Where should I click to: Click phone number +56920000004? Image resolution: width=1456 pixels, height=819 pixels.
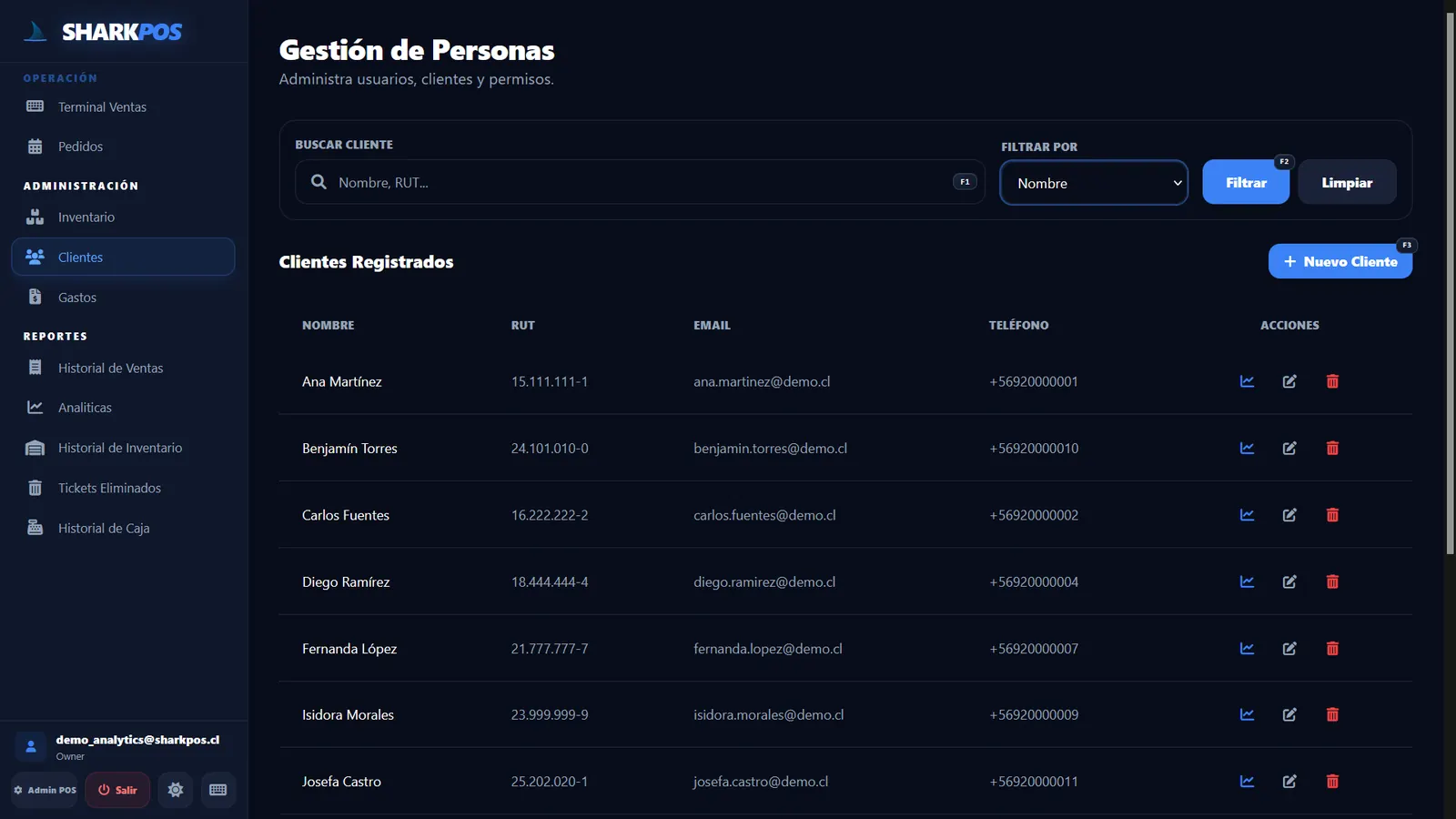(1034, 581)
